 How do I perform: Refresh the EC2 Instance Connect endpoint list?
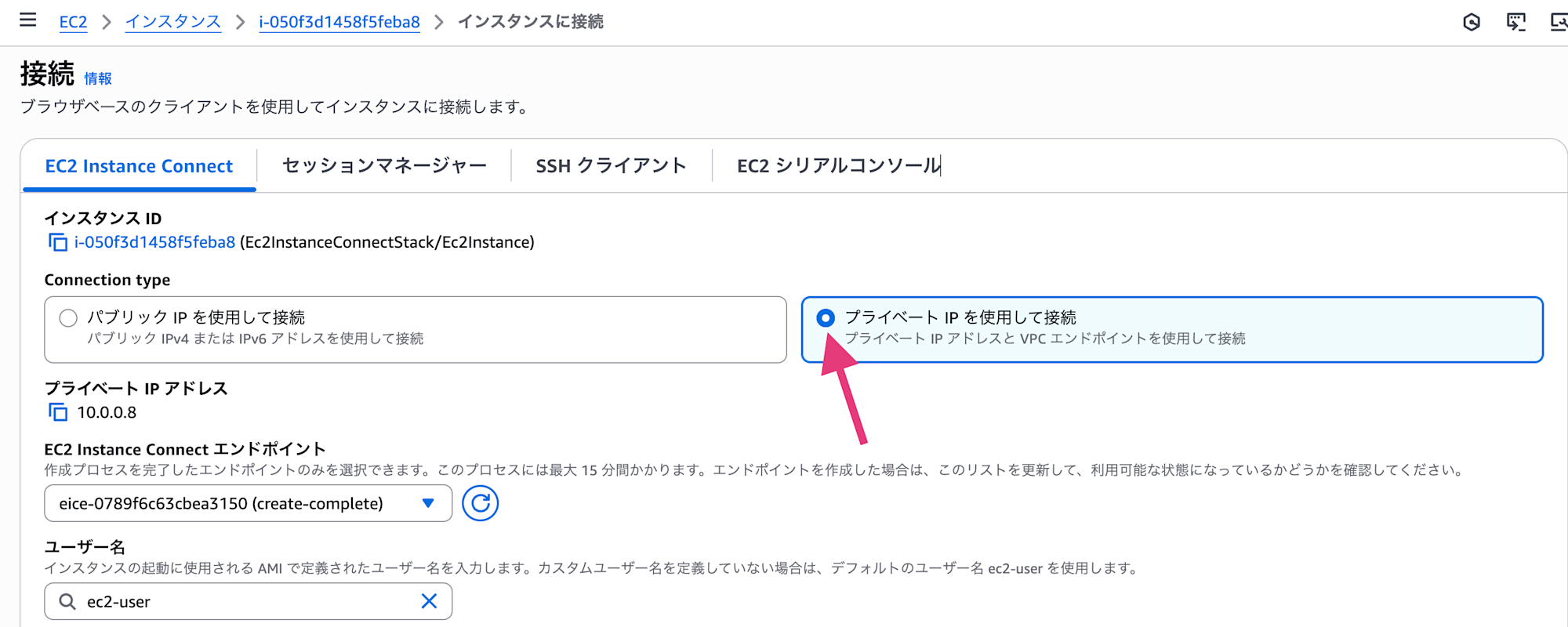pos(480,503)
